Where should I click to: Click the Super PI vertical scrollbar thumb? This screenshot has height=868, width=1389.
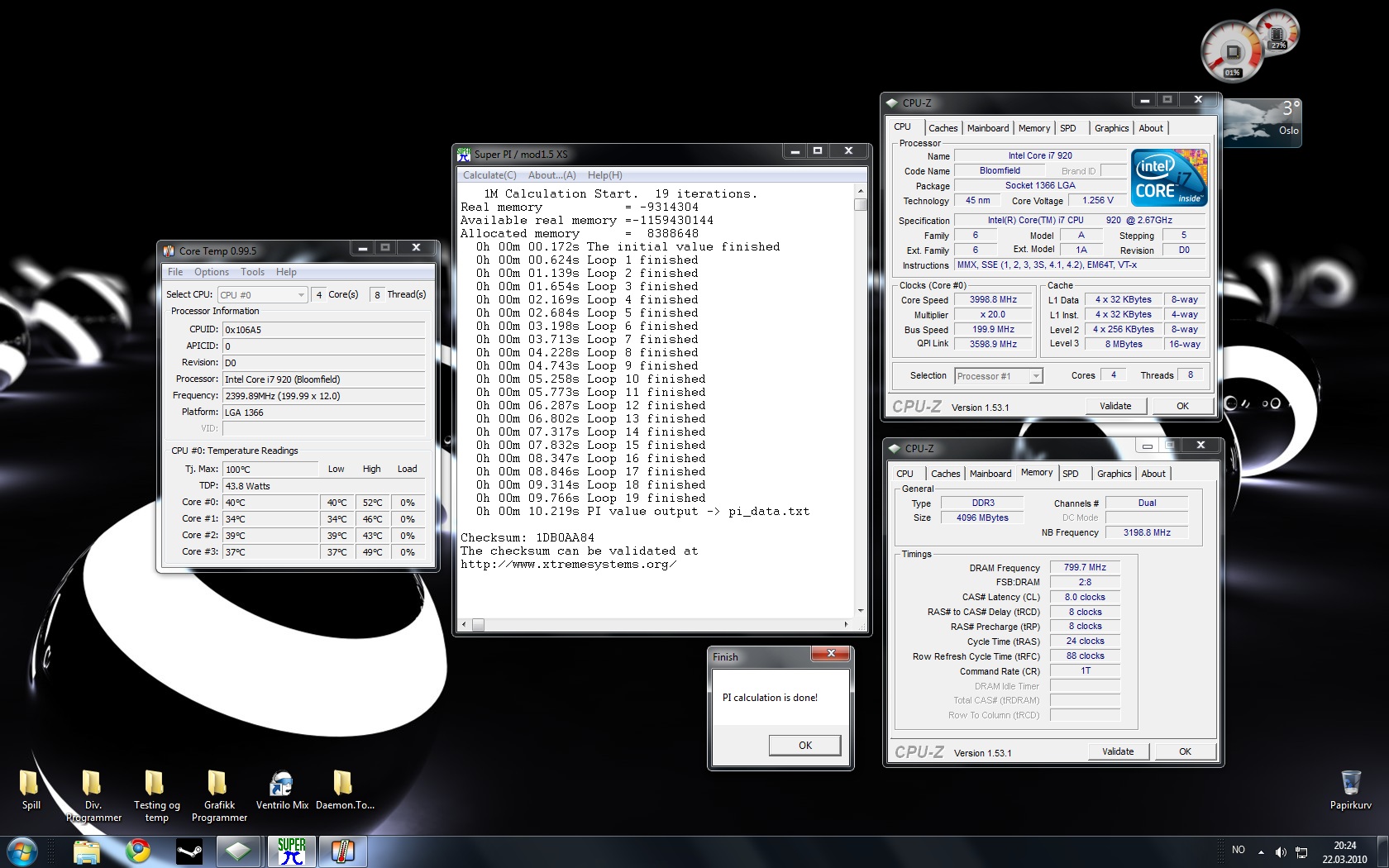pos(860,204)
